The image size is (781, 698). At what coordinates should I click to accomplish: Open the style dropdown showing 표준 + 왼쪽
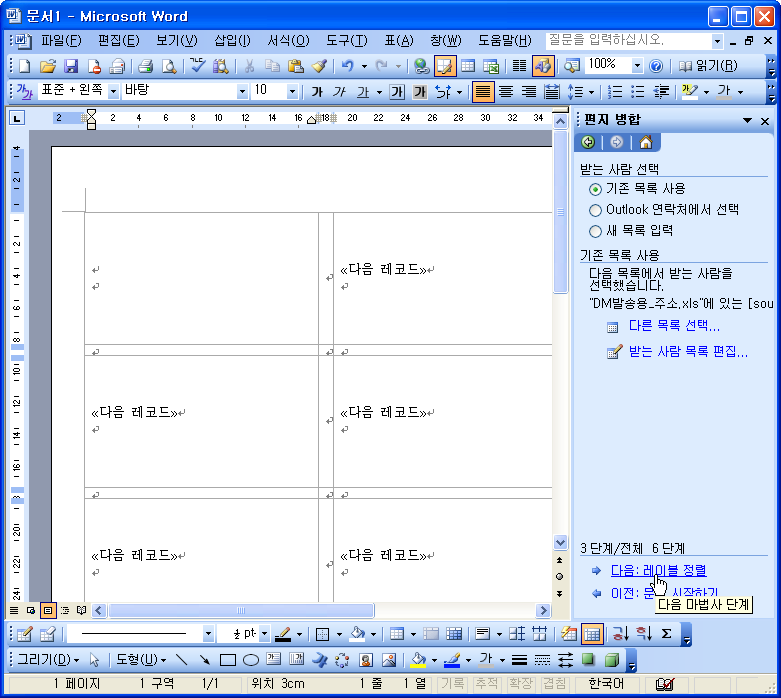pos(113,92)
